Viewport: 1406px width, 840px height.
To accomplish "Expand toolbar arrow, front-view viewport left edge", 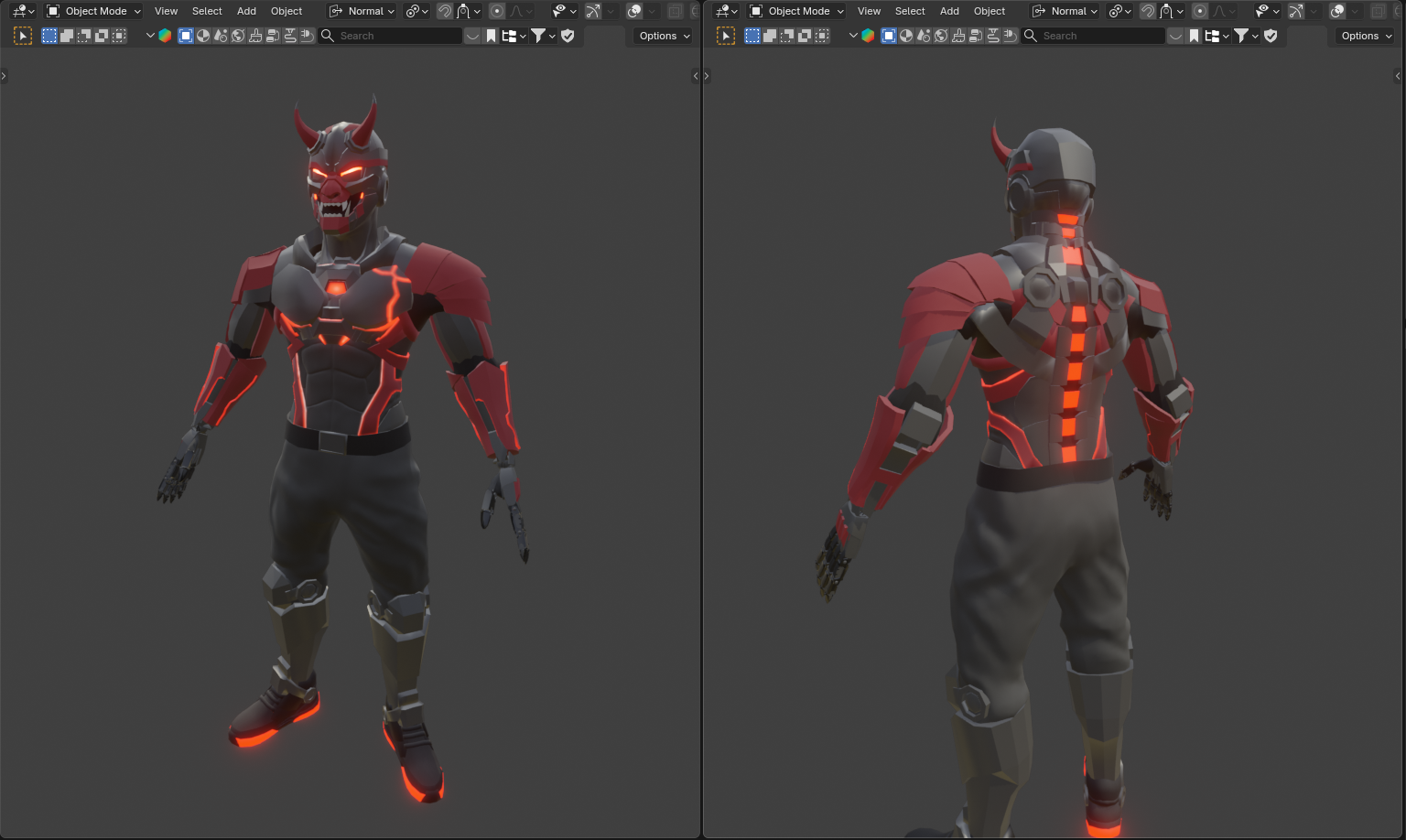I will [4, 76].
